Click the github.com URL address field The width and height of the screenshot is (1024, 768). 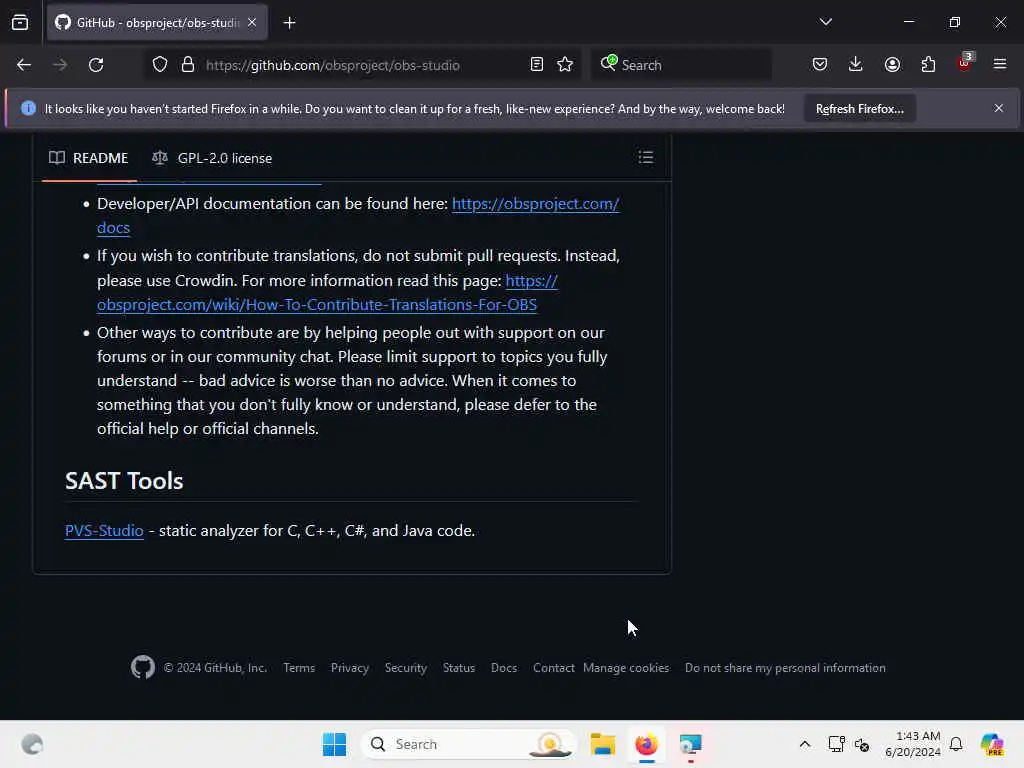tap(332, 65)
